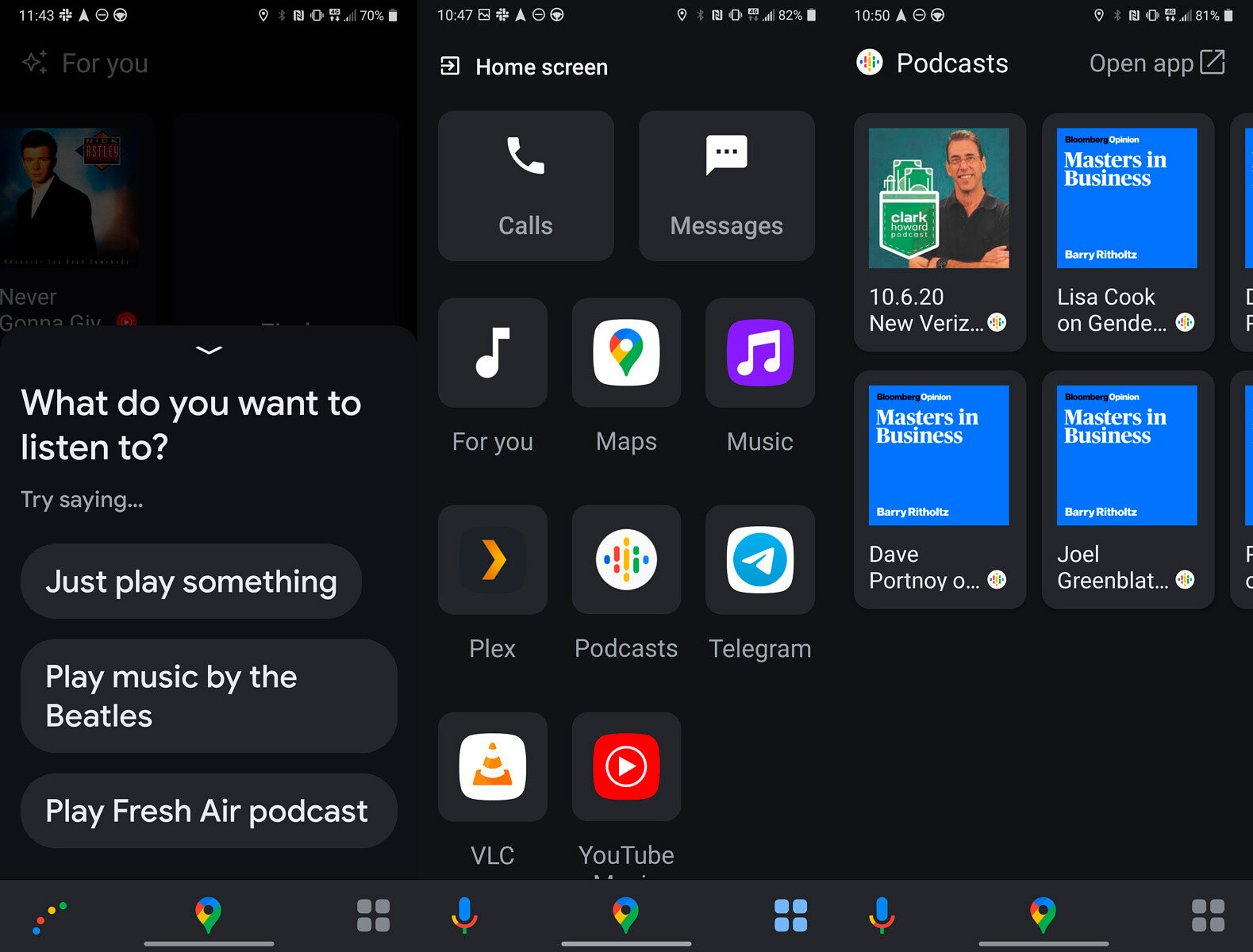The image size is (1253, 952).
Task: Tap the Podcasts logo in the header
Action: pos(870,63)
